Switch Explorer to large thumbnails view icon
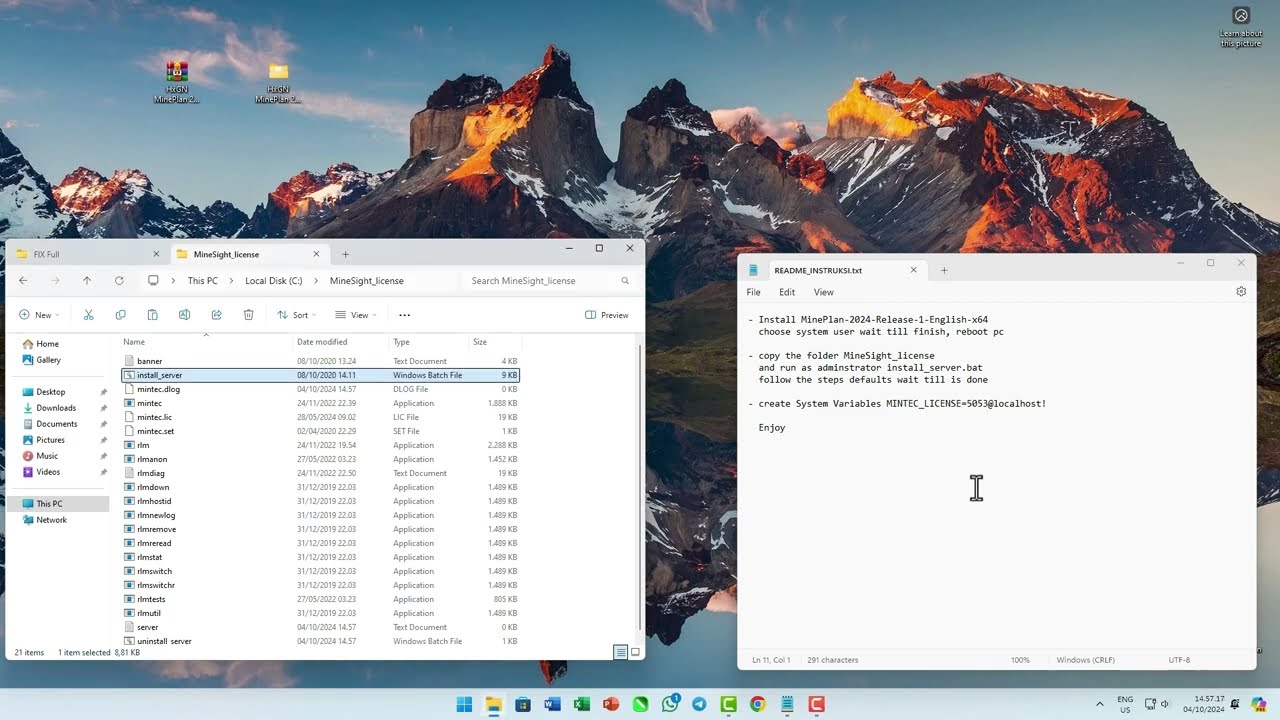Viewport: 1280px width, 720px height. tap(635, 652)
